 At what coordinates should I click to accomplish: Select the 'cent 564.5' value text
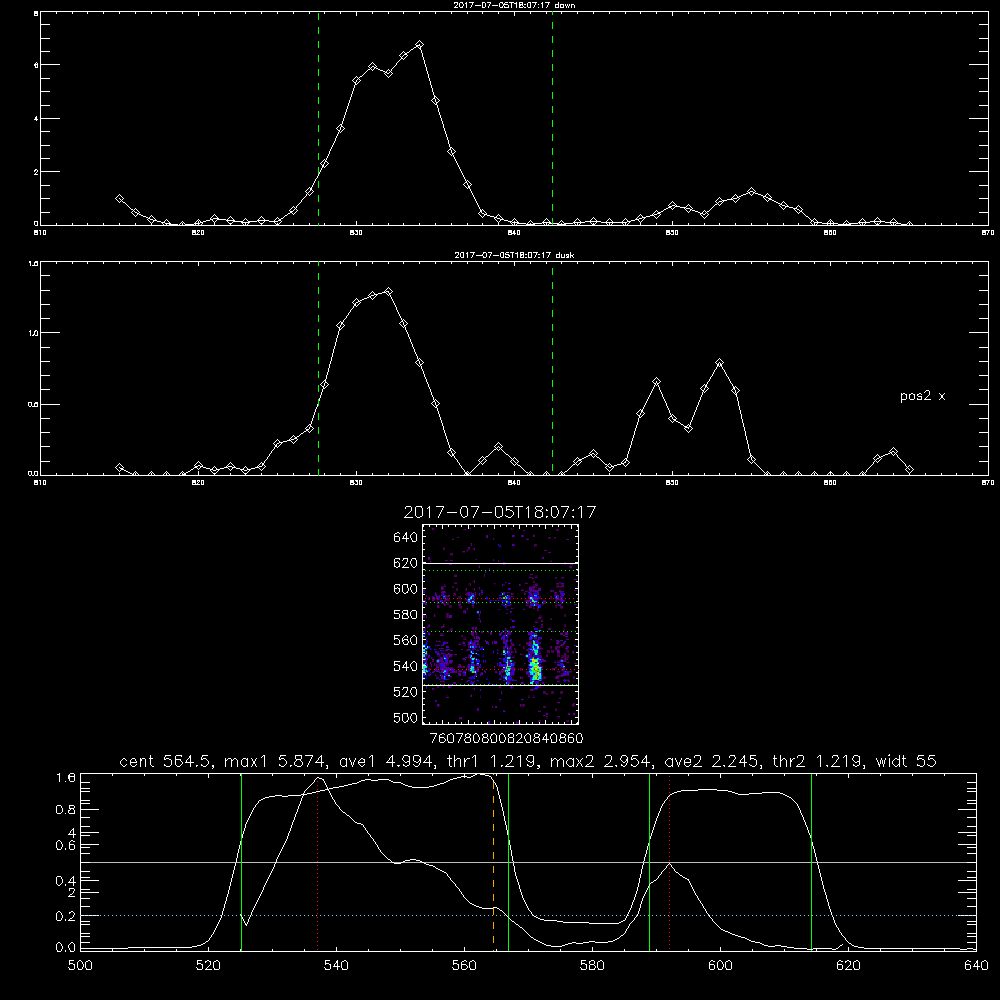coord(167,761)
